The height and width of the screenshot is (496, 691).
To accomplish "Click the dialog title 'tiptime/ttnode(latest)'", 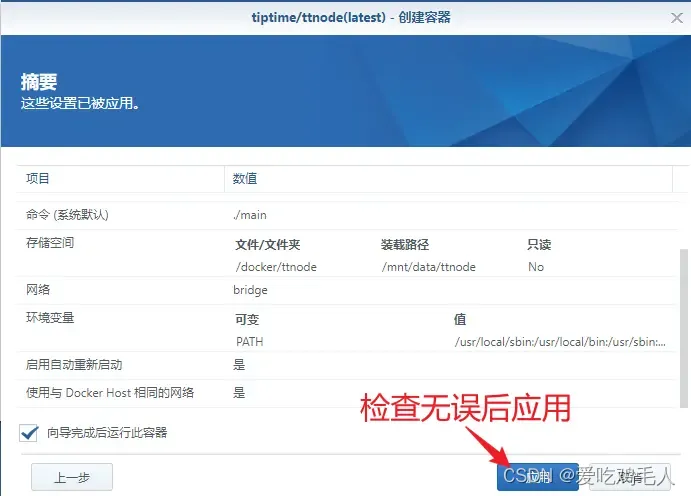I will (x=319, y=18).
